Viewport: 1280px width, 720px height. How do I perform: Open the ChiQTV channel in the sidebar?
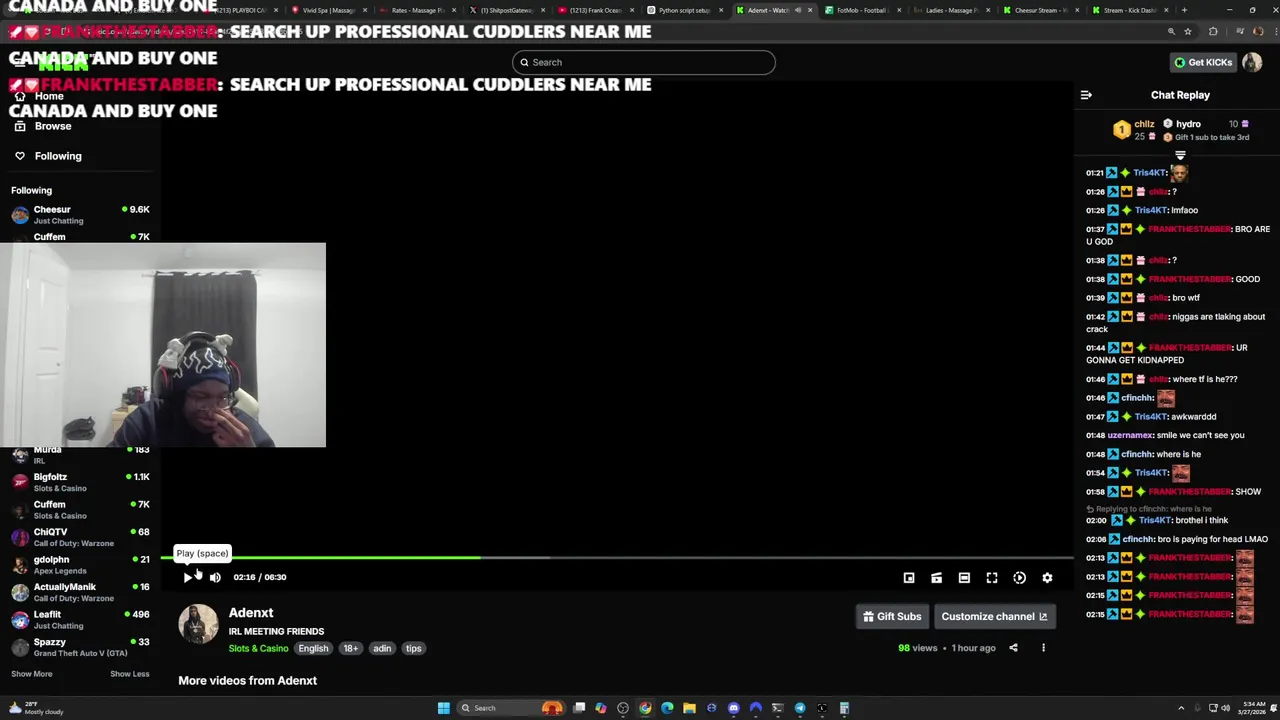point(80,537)
